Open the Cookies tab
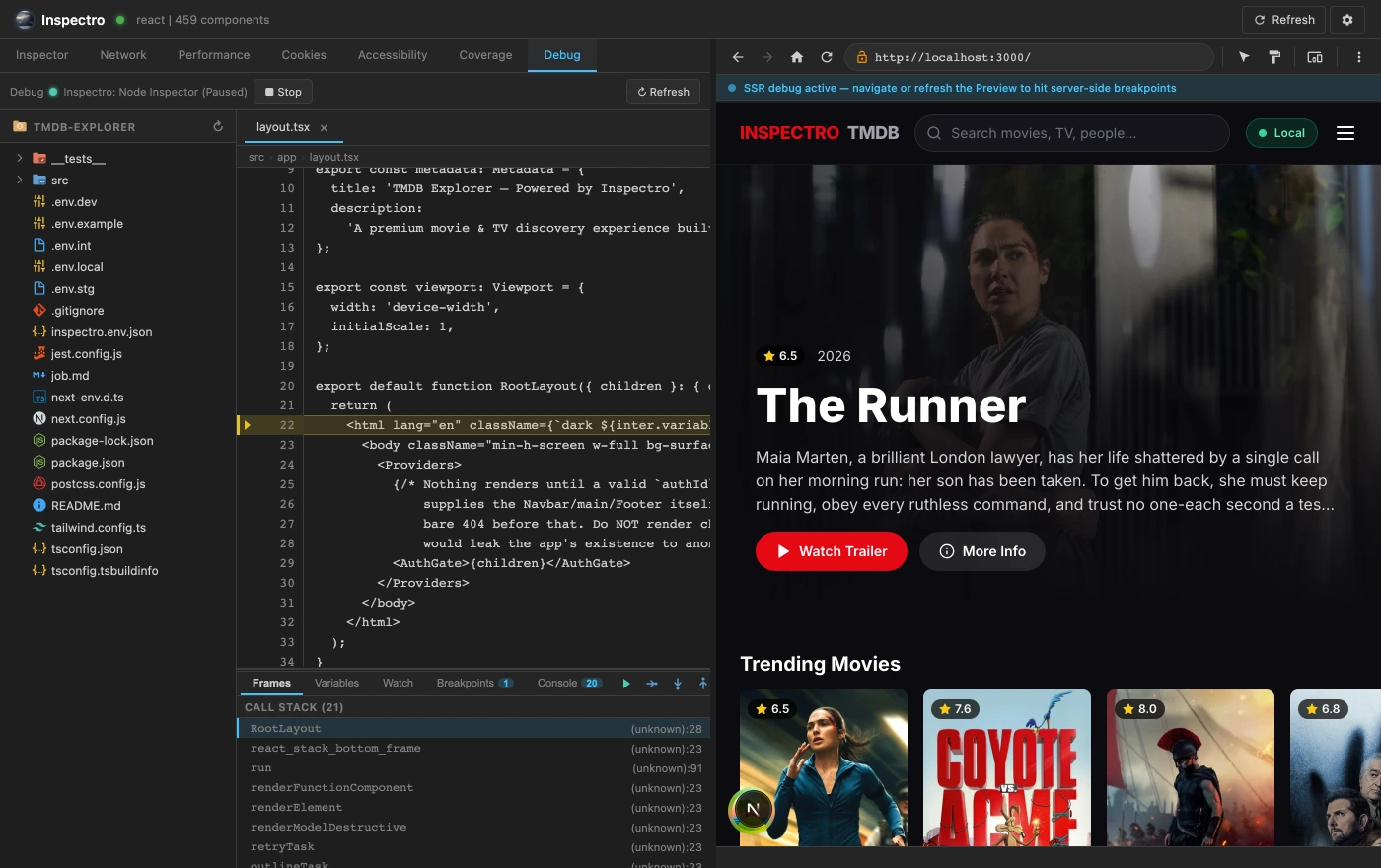The height and width of the screenshot is (868, 1381). (304, 55)
